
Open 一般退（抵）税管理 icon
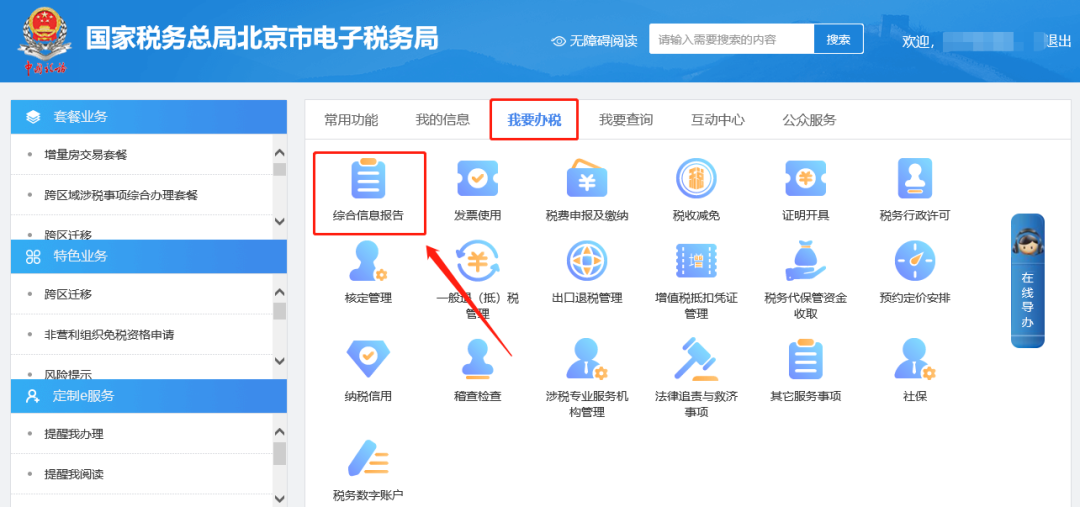[x=477, y=261]
